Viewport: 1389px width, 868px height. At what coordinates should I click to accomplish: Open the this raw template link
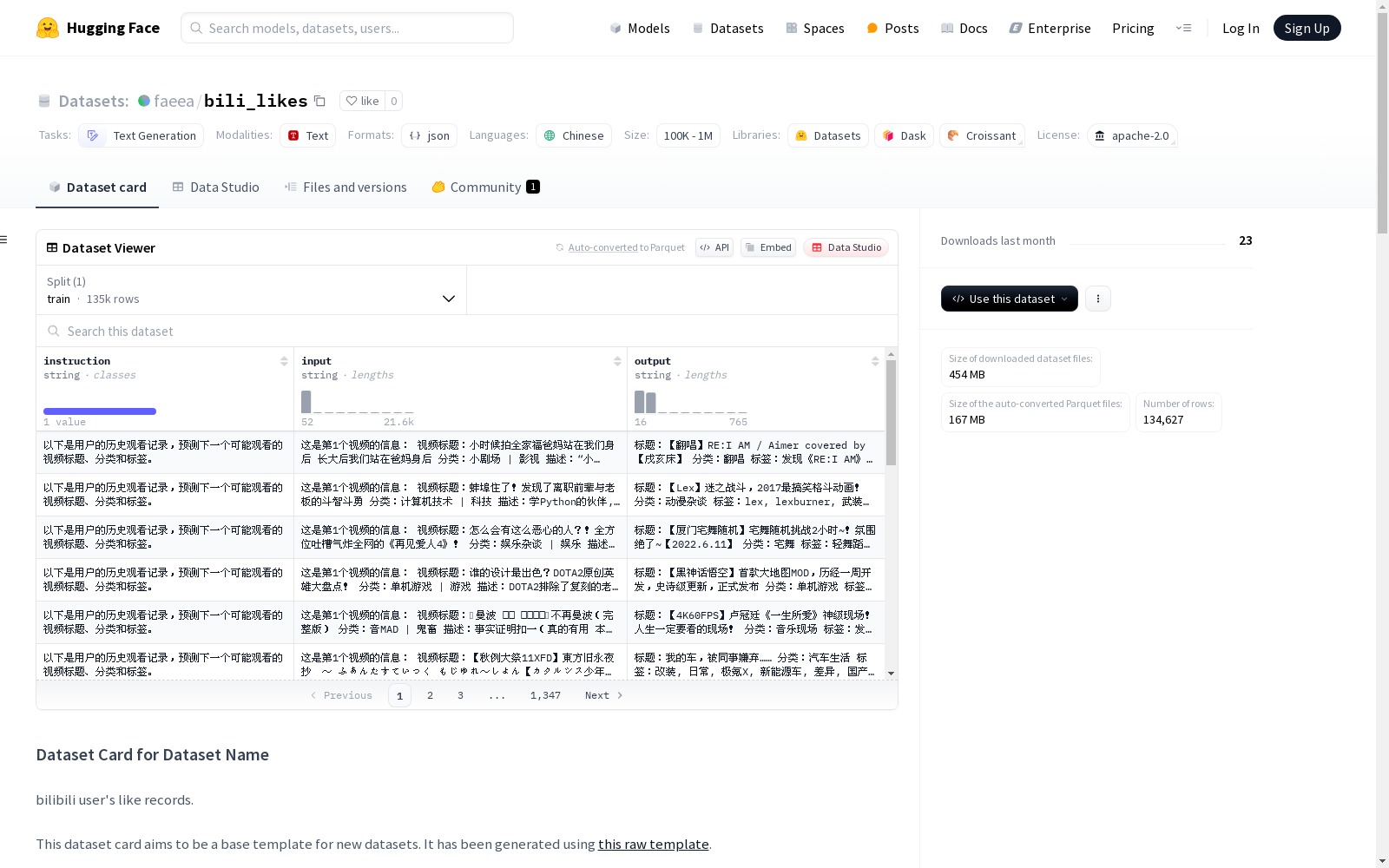point(653,844)
